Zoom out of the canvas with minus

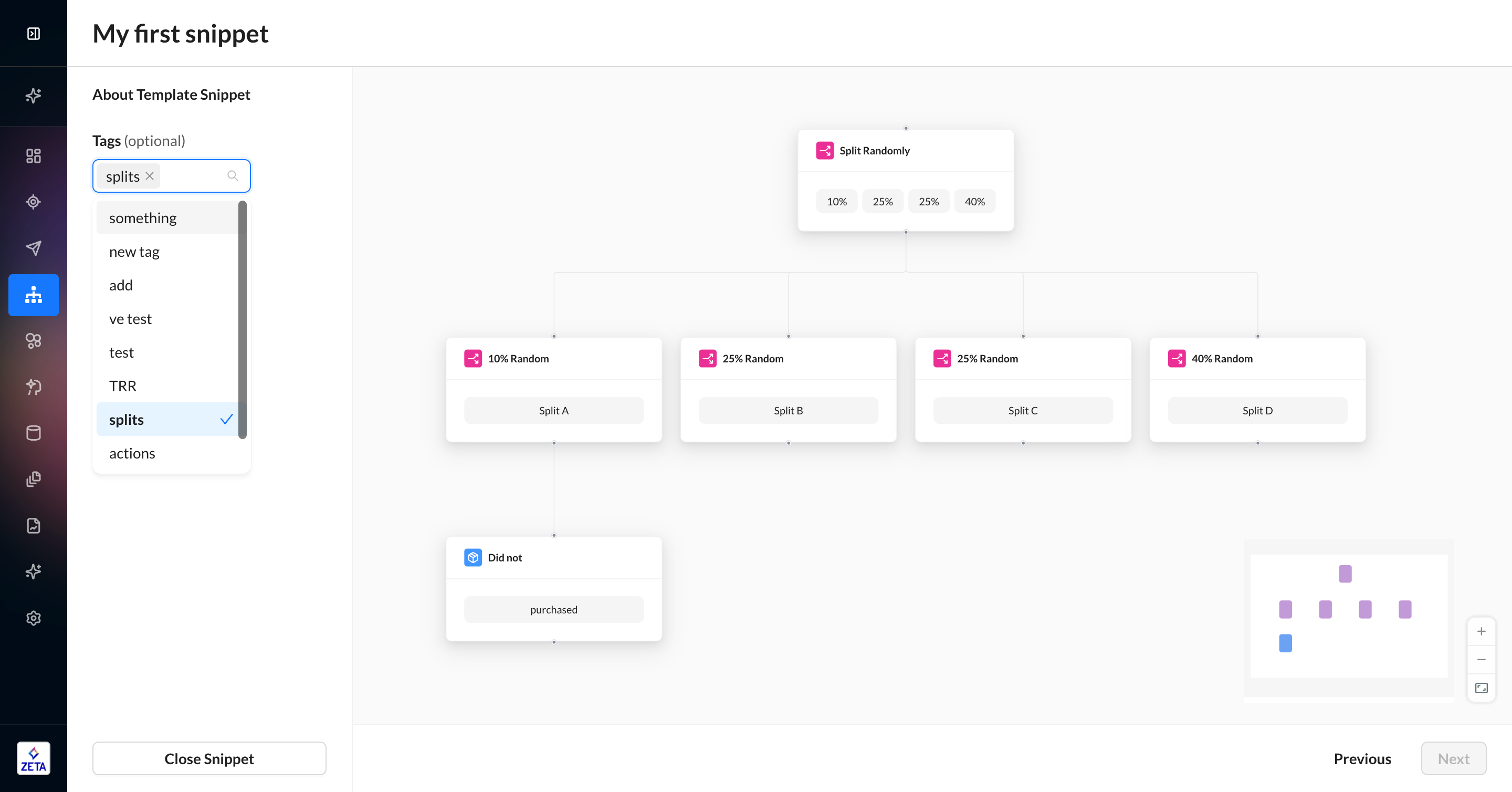tap(1481, 660)
